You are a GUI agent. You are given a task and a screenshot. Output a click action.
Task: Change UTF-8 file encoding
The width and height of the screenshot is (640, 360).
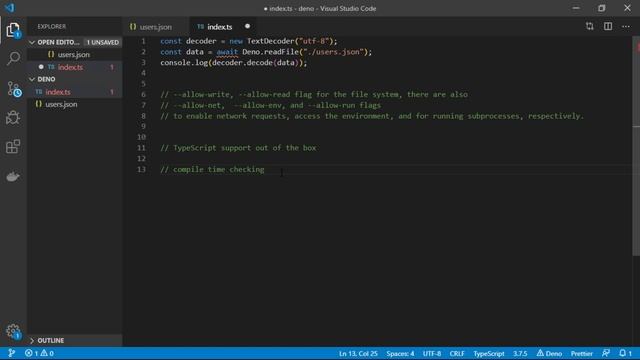click(x=432, y=353)
